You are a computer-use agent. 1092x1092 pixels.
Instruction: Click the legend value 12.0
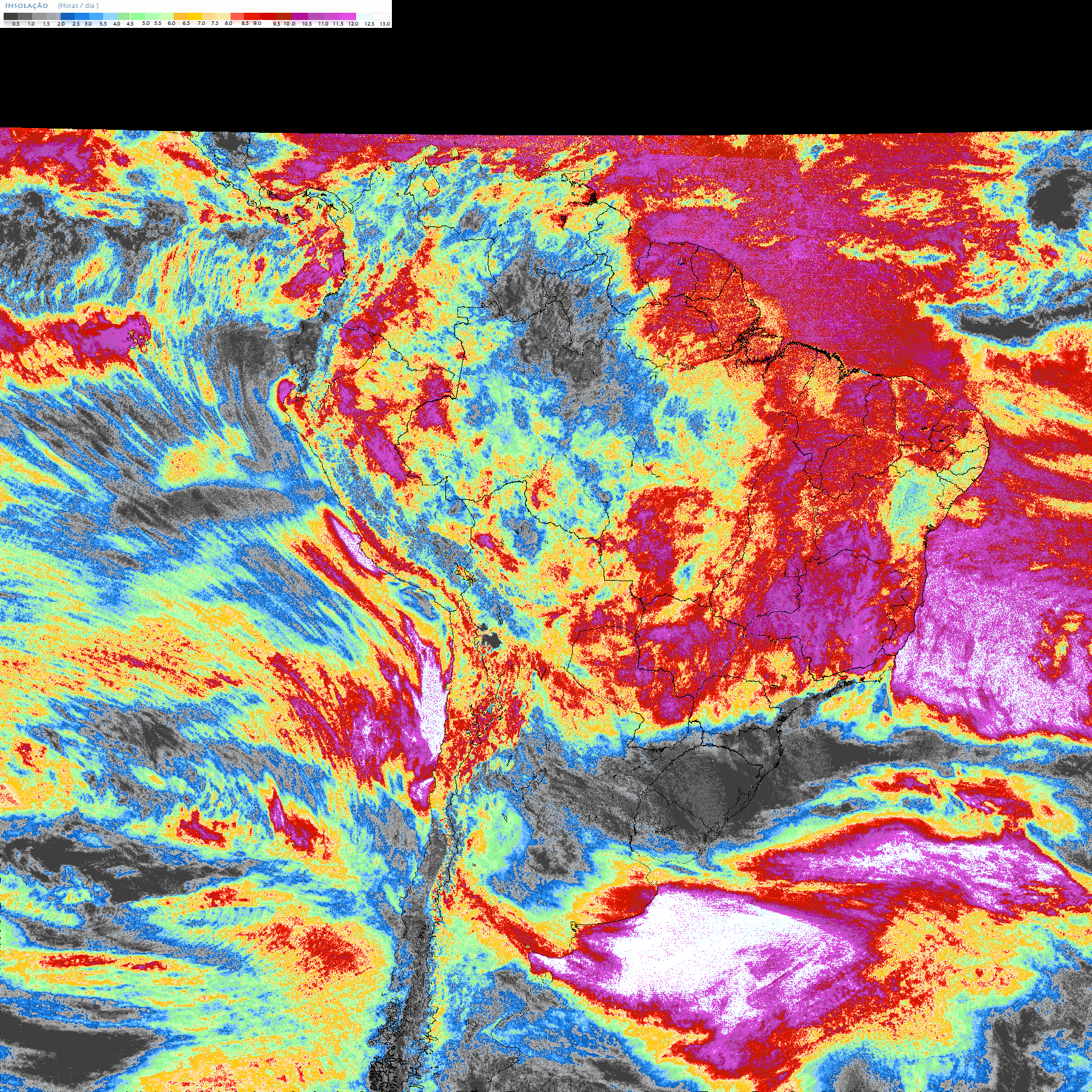[x=353, y=24]
